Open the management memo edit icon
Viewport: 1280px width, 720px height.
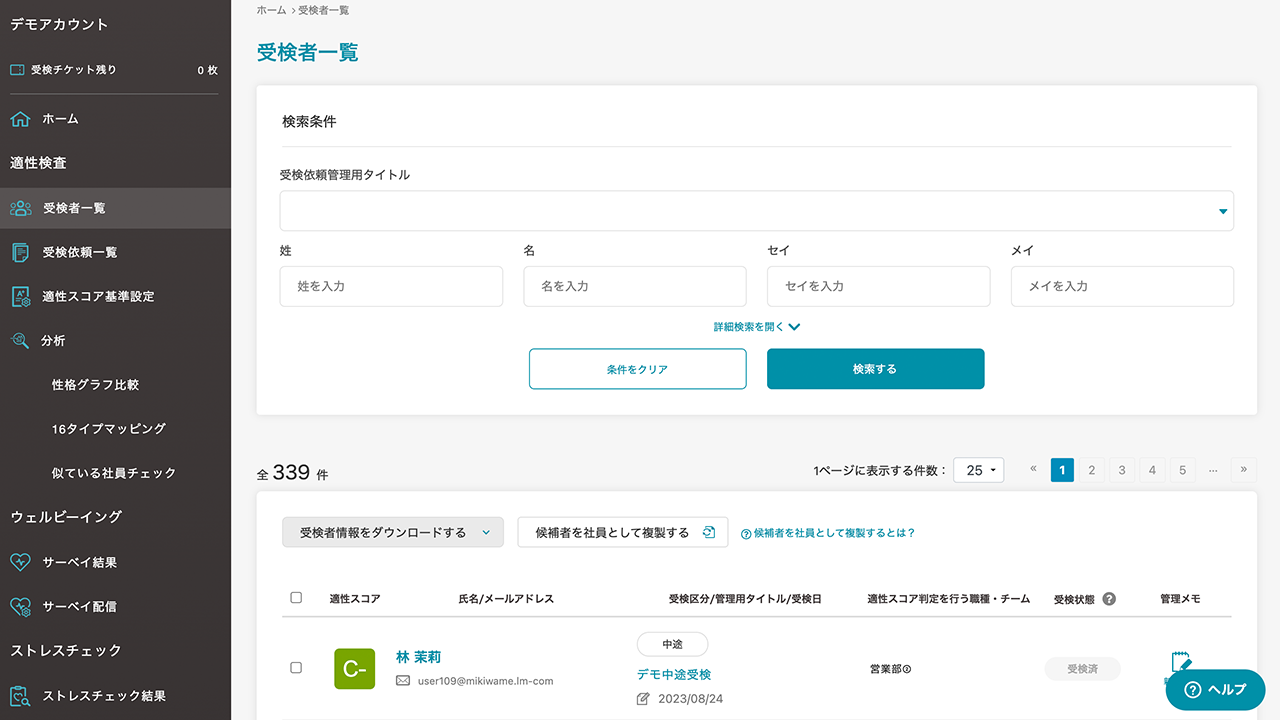click(x=1180, y=663)
